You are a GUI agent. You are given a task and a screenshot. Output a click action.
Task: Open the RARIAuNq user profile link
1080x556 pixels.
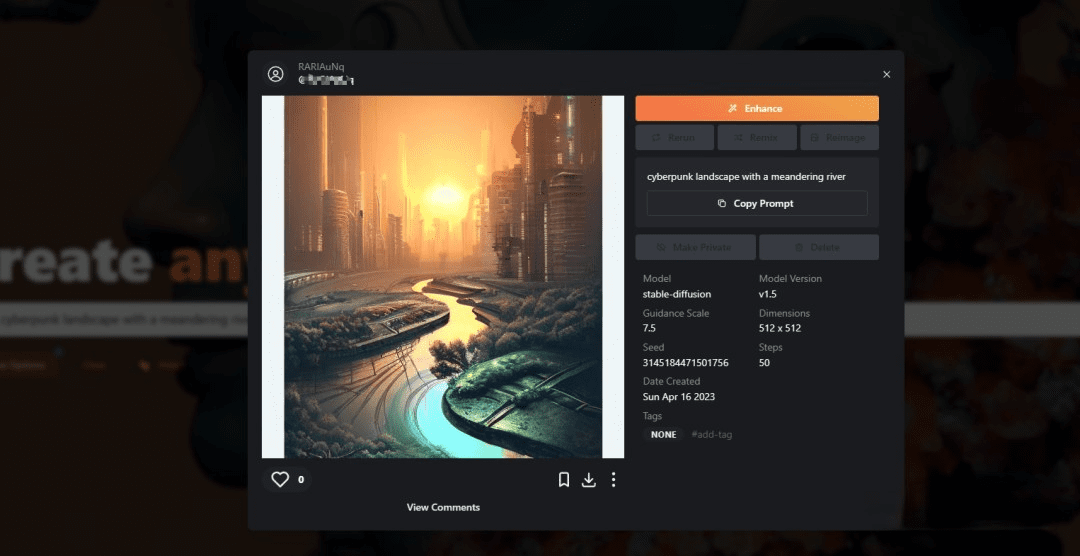click(321, 67)
